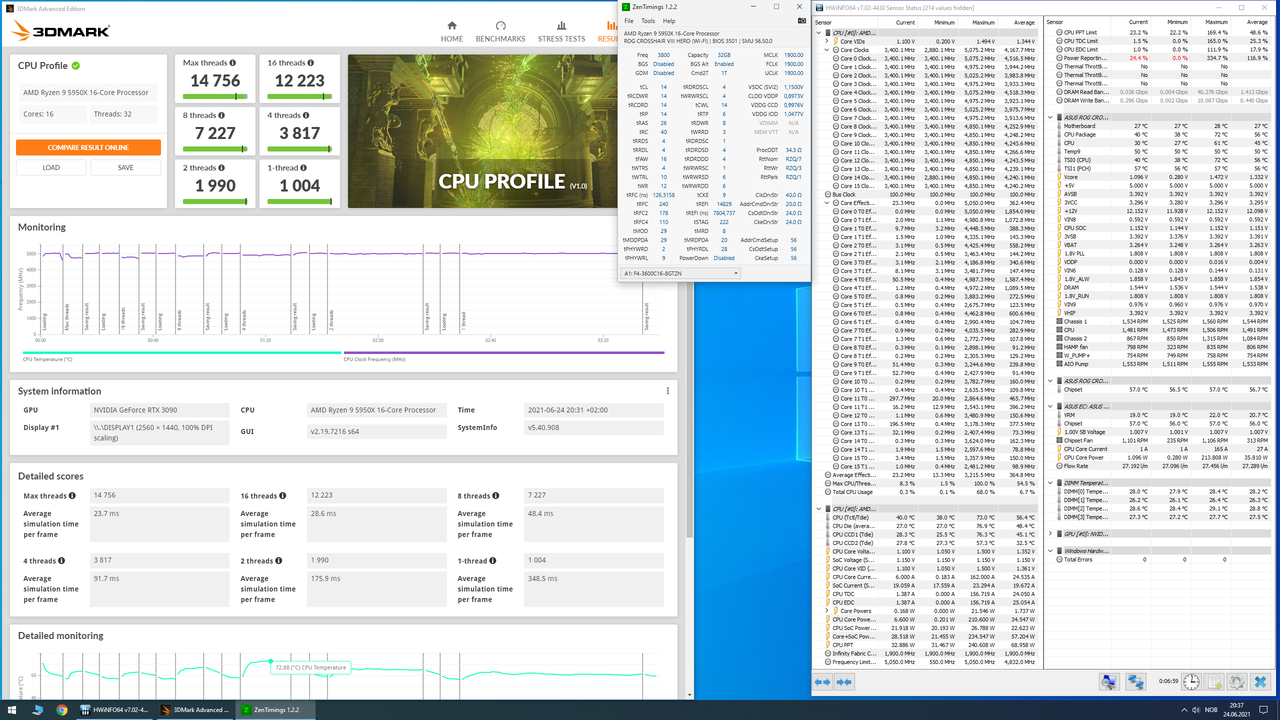This screenshot has width=1280, height=720.
Task: Click the COMPARE RESULT ONLINE button
Action: point(88,147)
